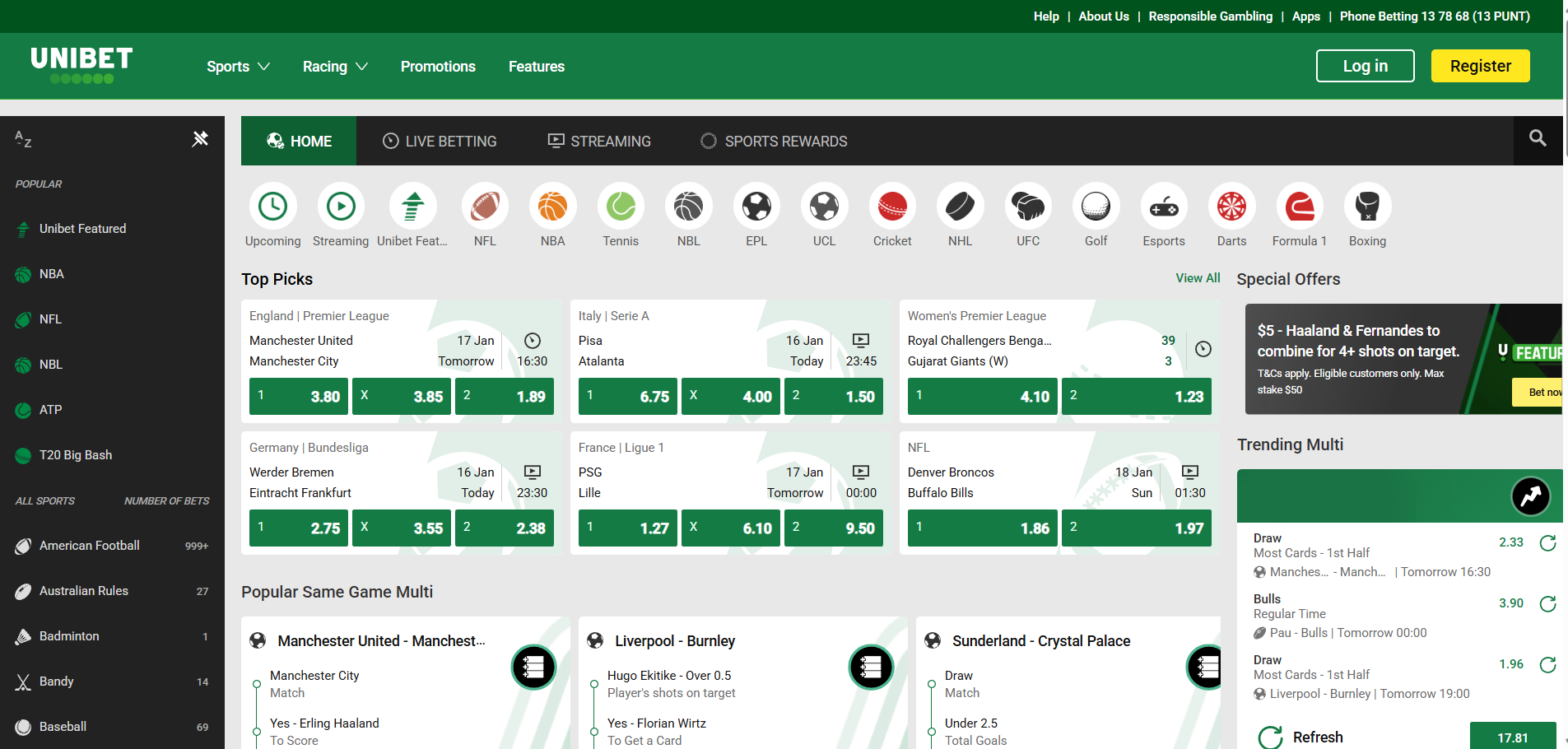Click the search magnifier icon
The image size is (1568, 749).
(x=1538, y=138)
